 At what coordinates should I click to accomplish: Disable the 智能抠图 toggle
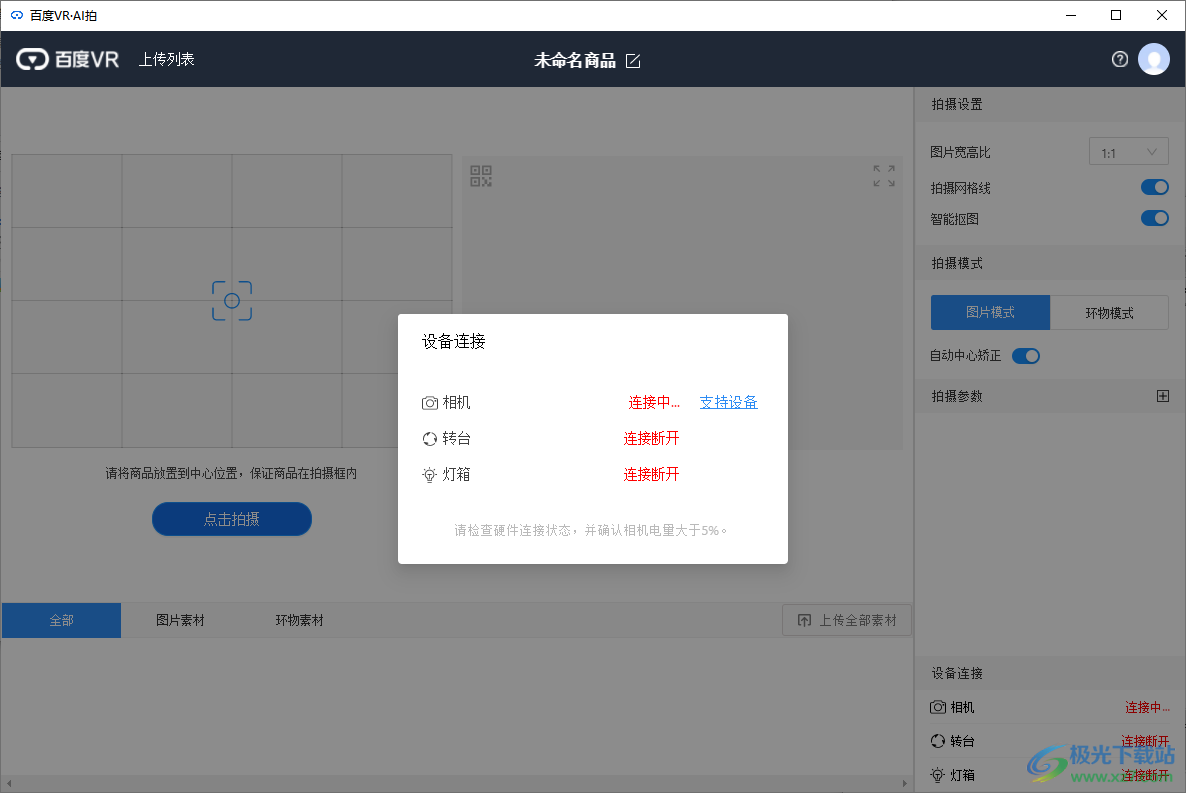tap(1154, 218)
